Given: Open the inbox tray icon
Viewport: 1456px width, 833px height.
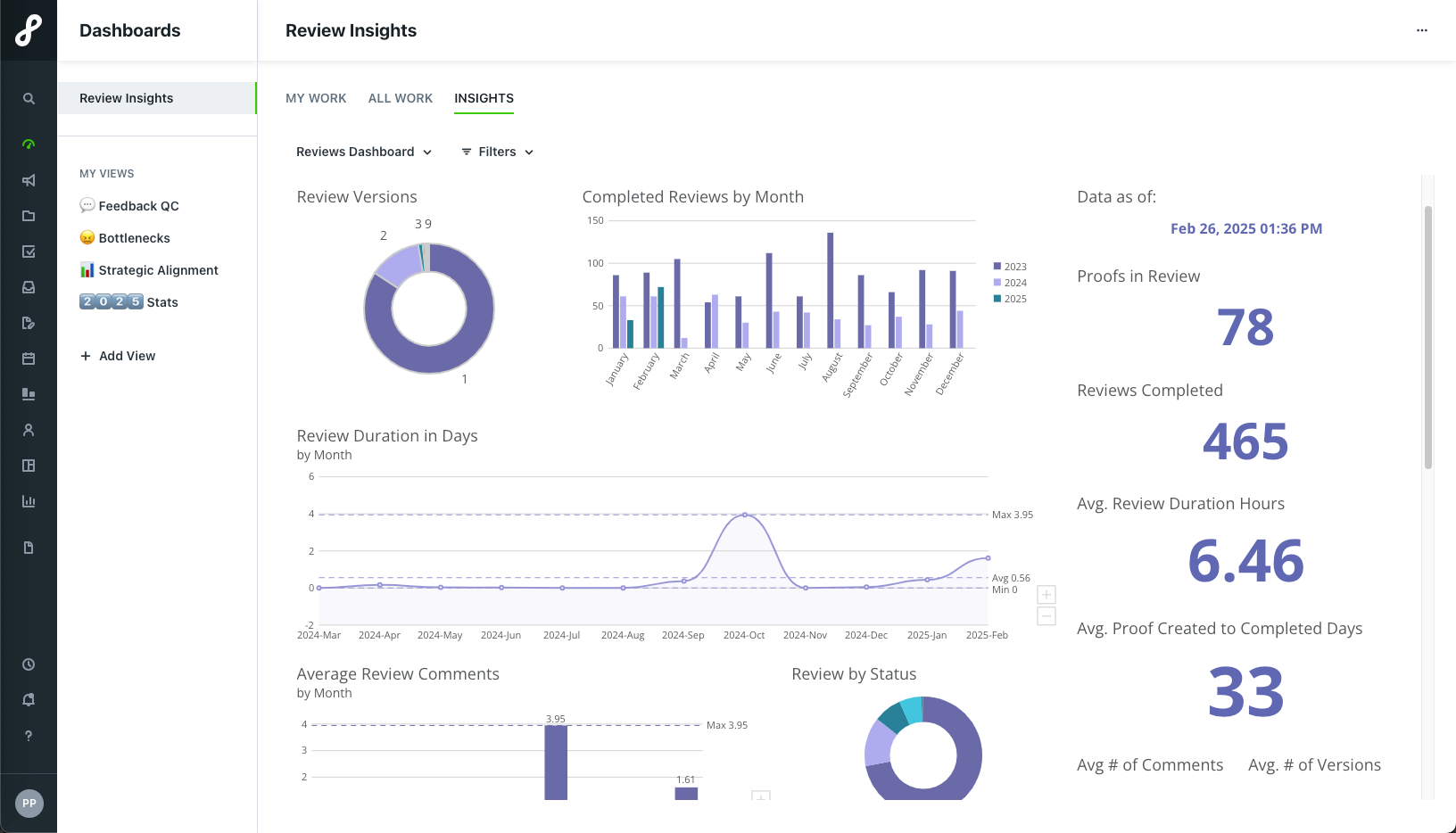Looking at the screenshot, I should pyautogui.click(x=29, y=287).
